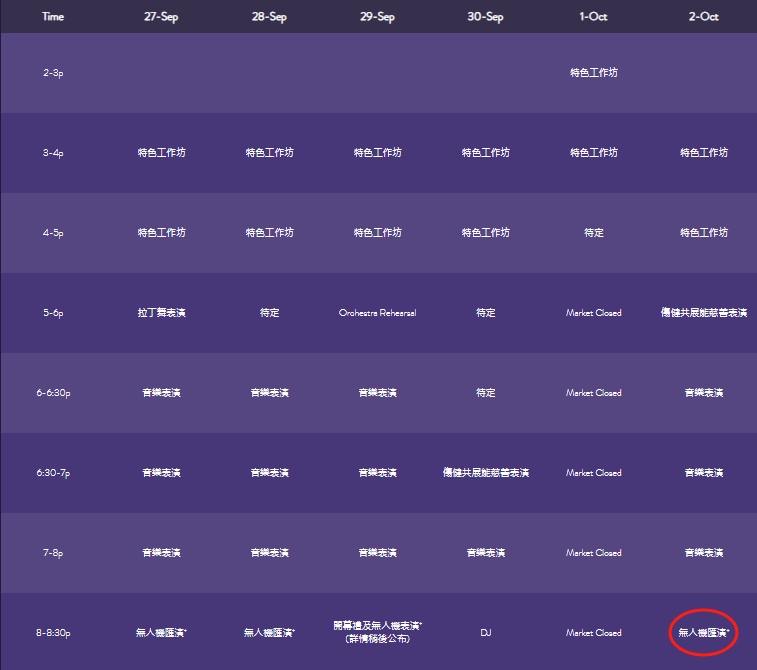Click the 2-3p time label
The height and width of the screenshot is (670, 757).
point(53,73)
